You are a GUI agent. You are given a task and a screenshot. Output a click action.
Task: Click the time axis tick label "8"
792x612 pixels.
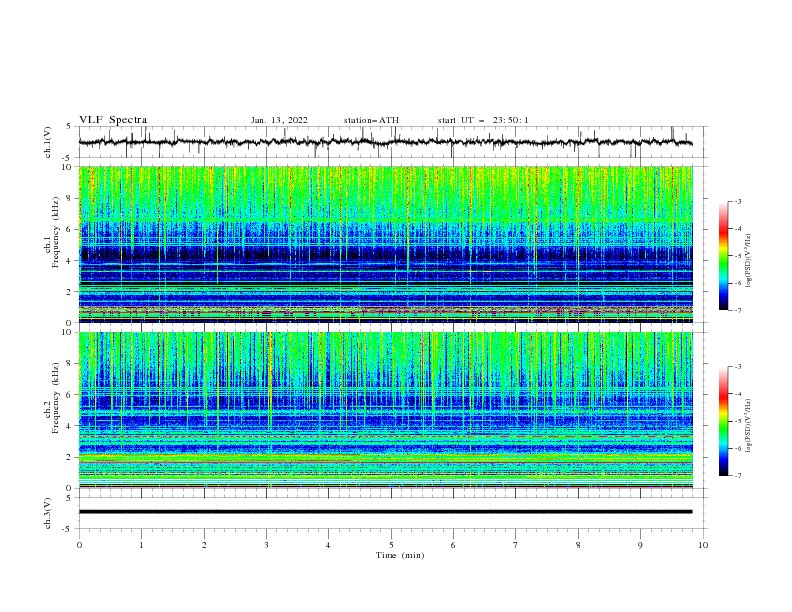pos(578,545)
